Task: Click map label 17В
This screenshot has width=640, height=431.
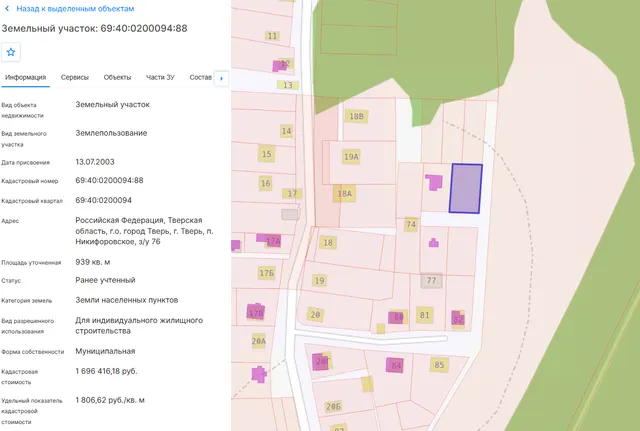Action: coord(256,313)
